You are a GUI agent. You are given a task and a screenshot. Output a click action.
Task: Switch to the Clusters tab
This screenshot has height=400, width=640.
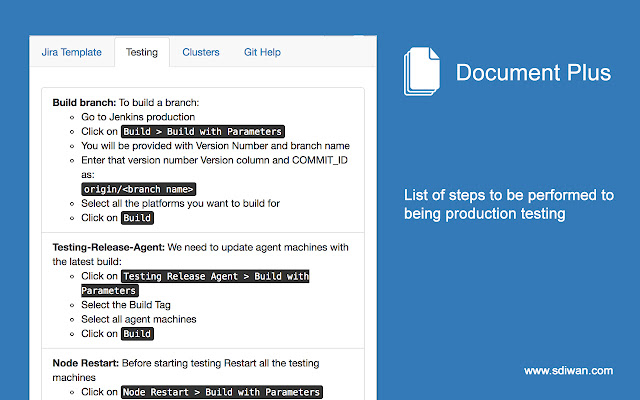pos(201,52)
